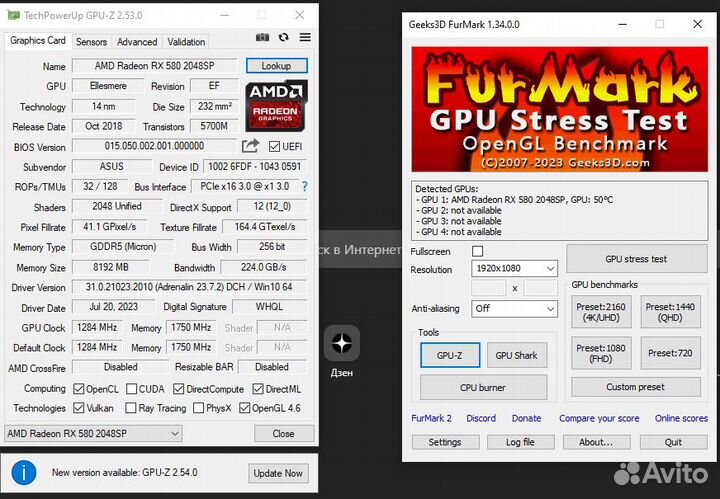The width and height of the screenshot is (720, 499).
Task: Enable the FurMark Fullscreen checkbox
Action: (478, 251)
